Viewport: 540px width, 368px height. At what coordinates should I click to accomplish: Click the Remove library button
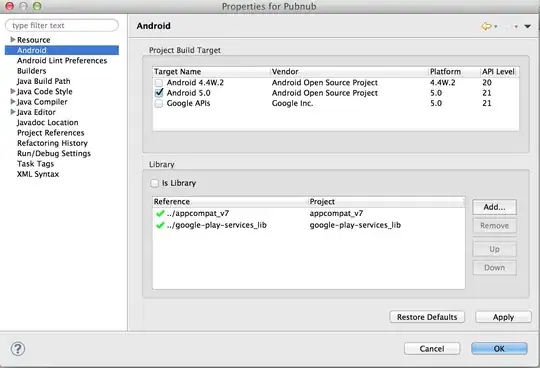click(495, 226)
